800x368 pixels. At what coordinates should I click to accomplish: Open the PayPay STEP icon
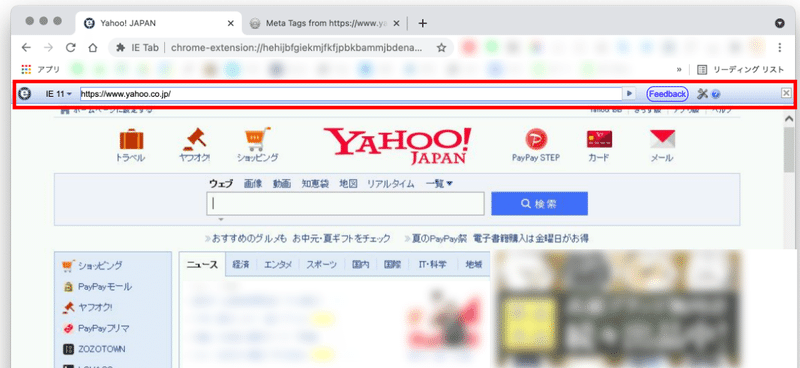click(536, 145)
